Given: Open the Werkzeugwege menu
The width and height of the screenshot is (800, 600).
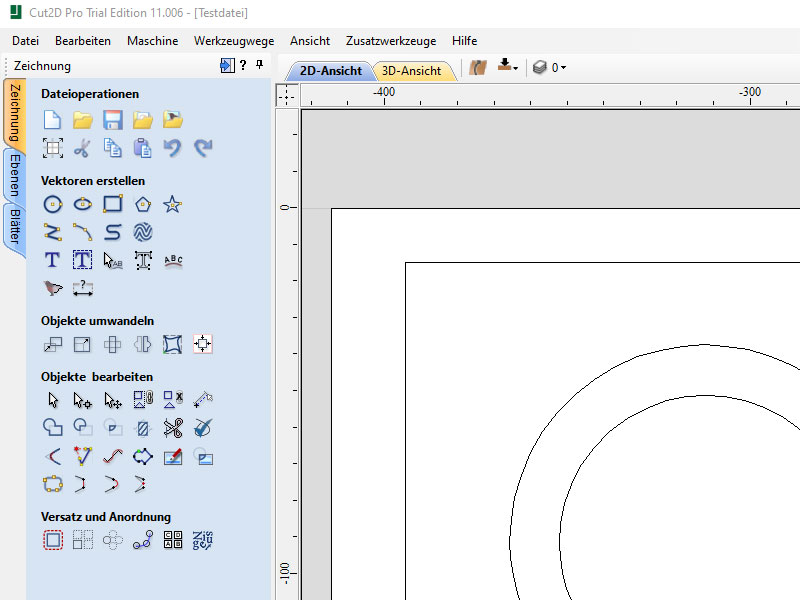Looking at the screenshot, I should (234, 41).
